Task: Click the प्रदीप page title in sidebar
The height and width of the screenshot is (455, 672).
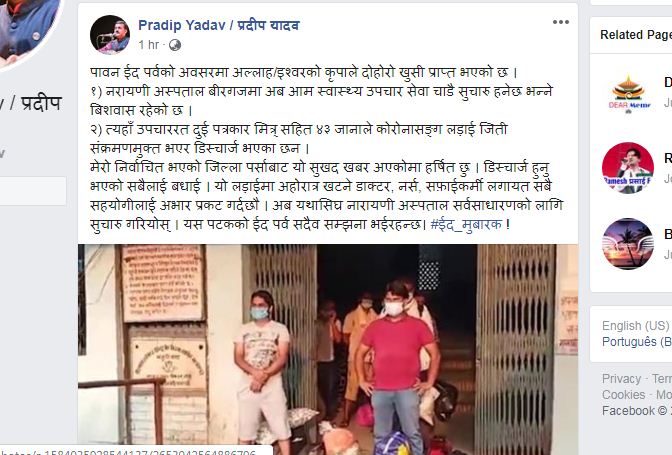Action: [x=41, y=103]
